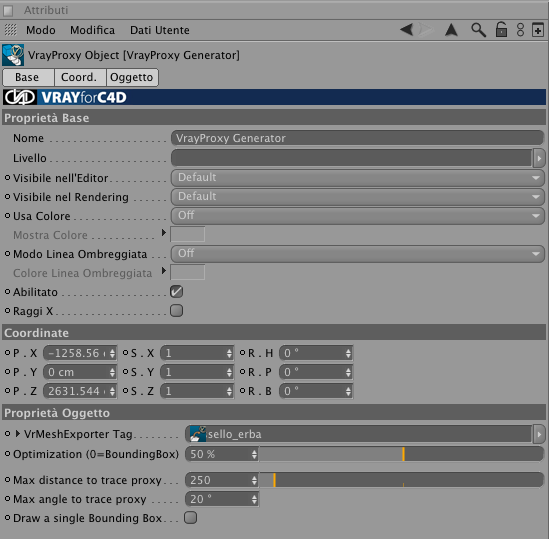Click the S . Z stepper arrows

coord(229,391)
